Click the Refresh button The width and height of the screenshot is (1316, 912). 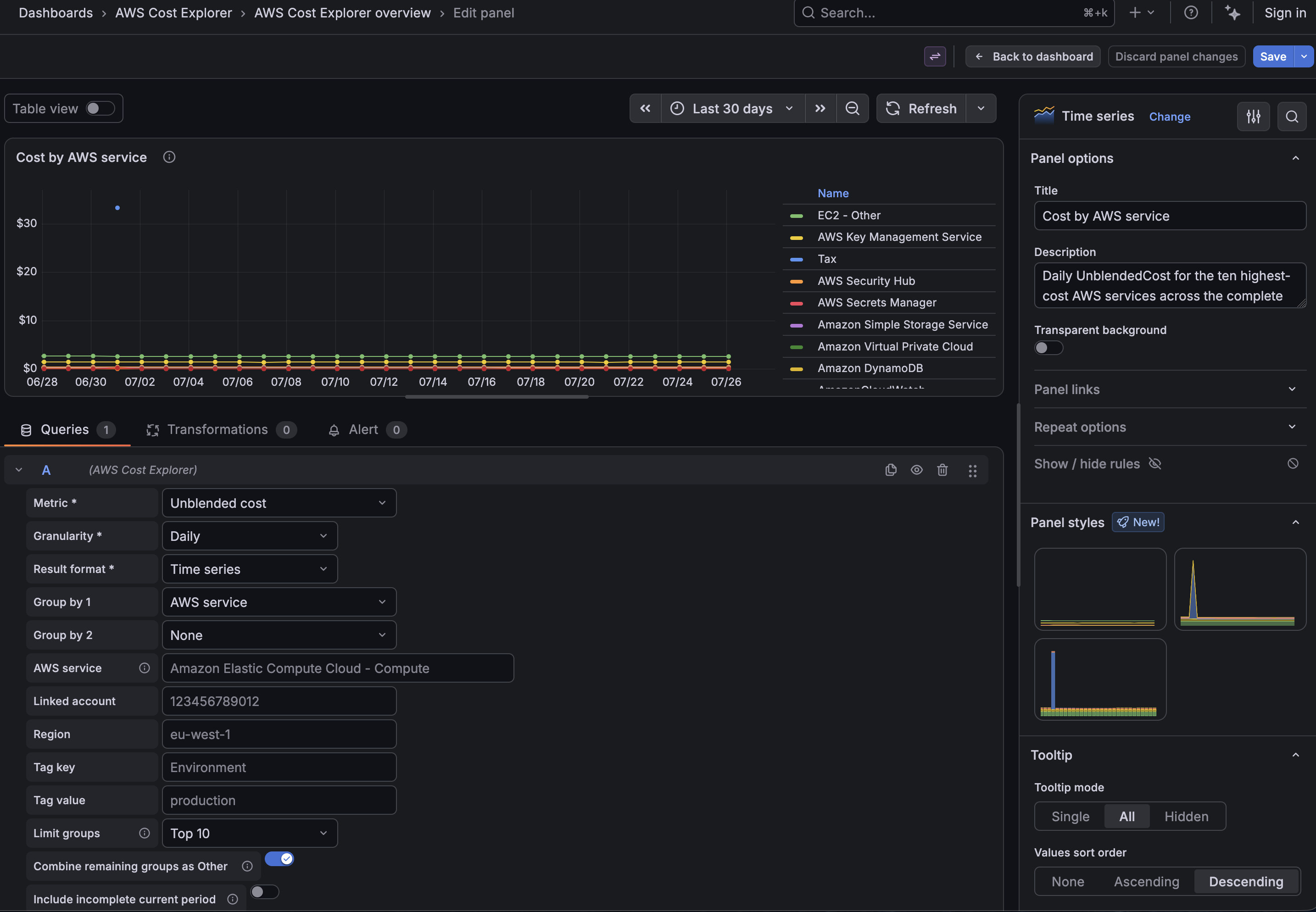click(921, 109)
